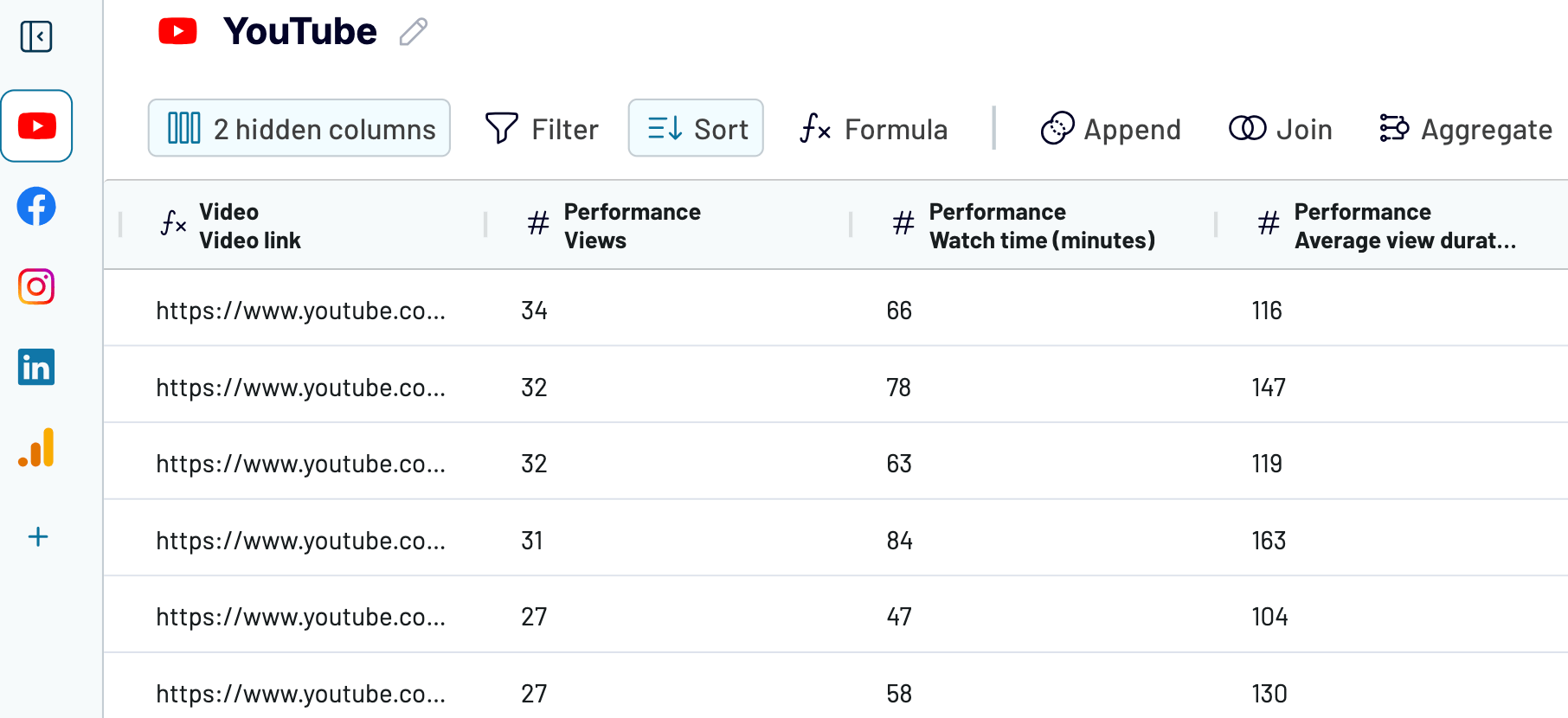
Task: Select the YouTube source in sidebar
Action: (x=36, y=126)
